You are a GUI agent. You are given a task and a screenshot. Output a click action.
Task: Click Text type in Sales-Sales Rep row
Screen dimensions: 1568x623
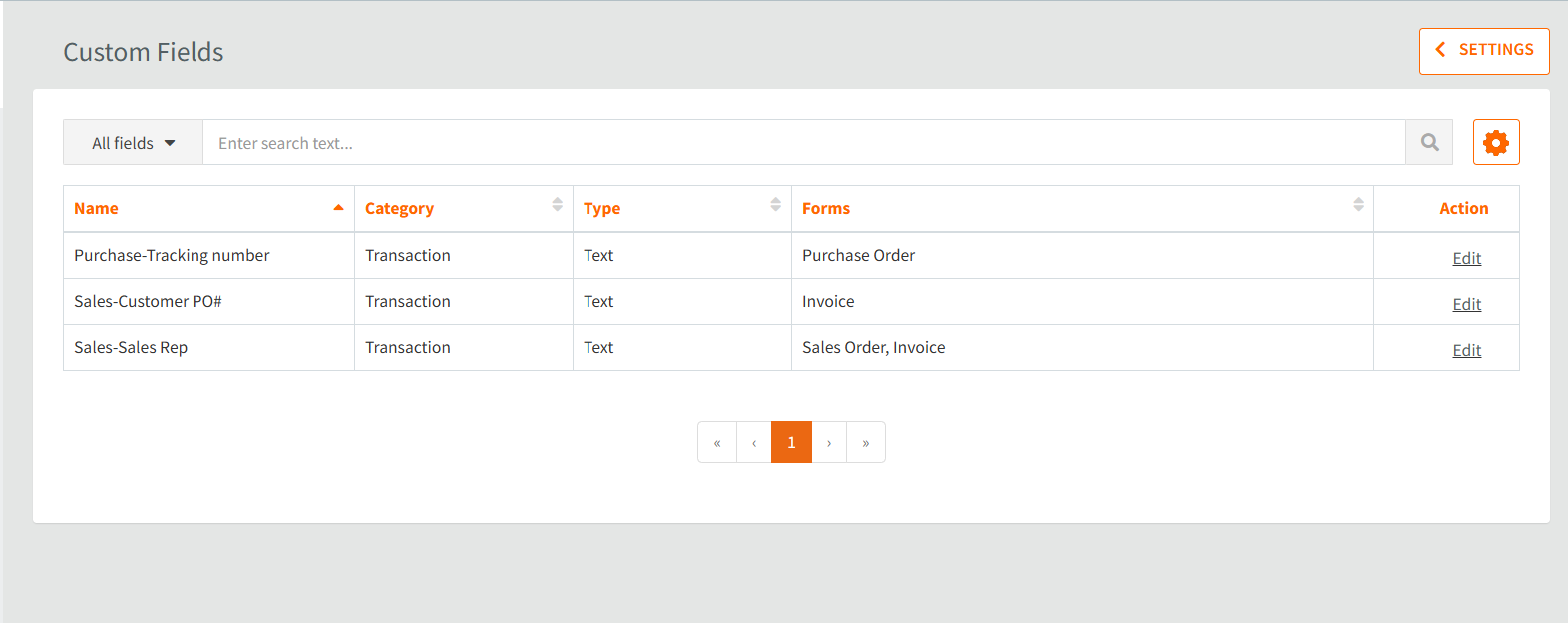[682, 348]
